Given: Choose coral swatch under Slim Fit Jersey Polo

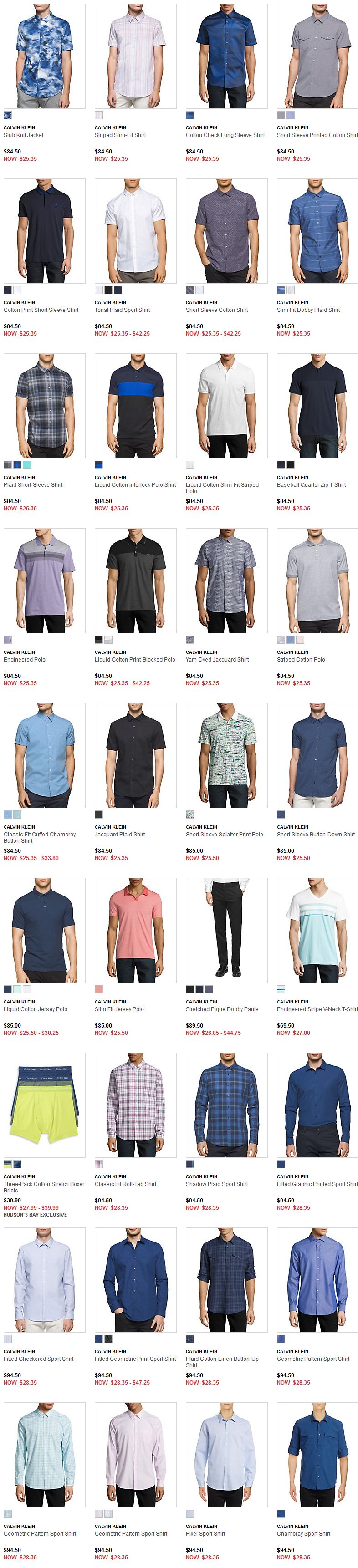Looking at the screenshot, I should pyautogui.click(x=99, y=989).
